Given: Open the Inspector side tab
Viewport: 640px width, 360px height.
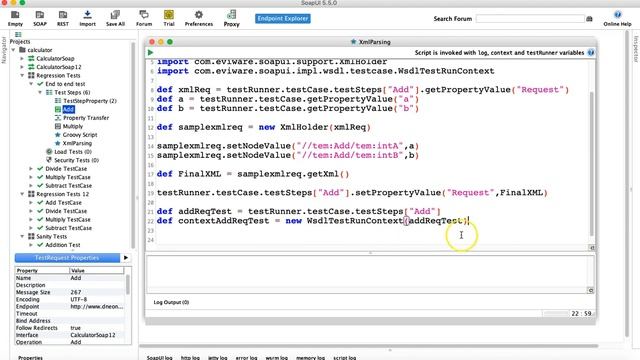Looking at the screenshot, I should pos(636,49).
